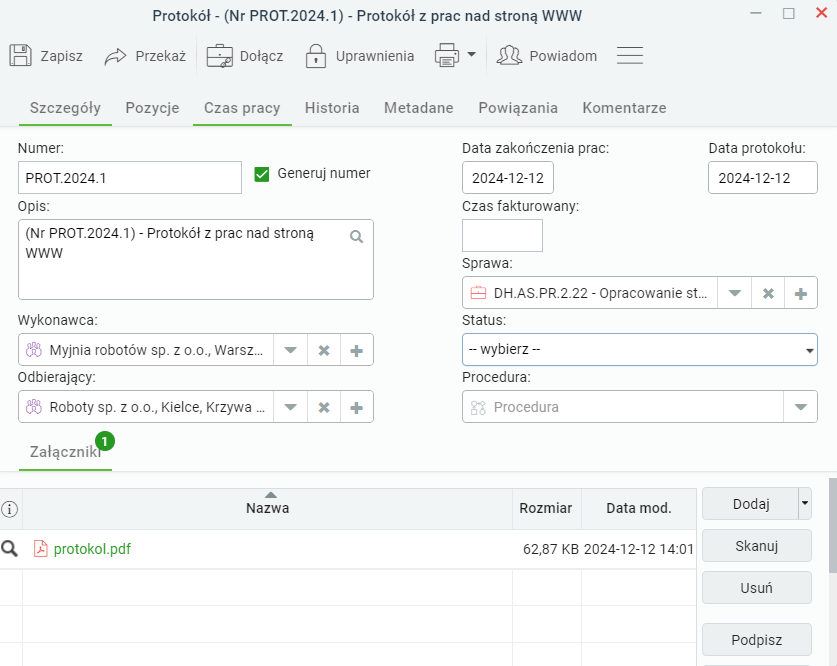Sort by the Rozmiar column header
This screenshot has height=666, width=837.
(x=546, y=509)
